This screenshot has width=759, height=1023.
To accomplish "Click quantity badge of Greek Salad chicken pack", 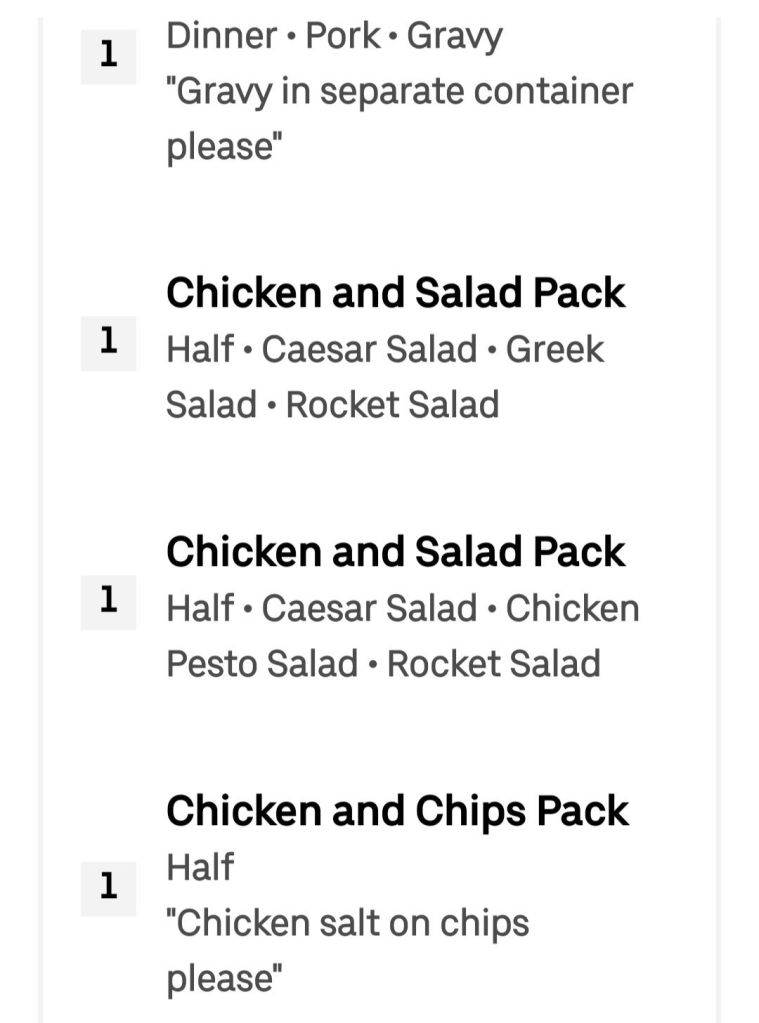I will point(108,343).
